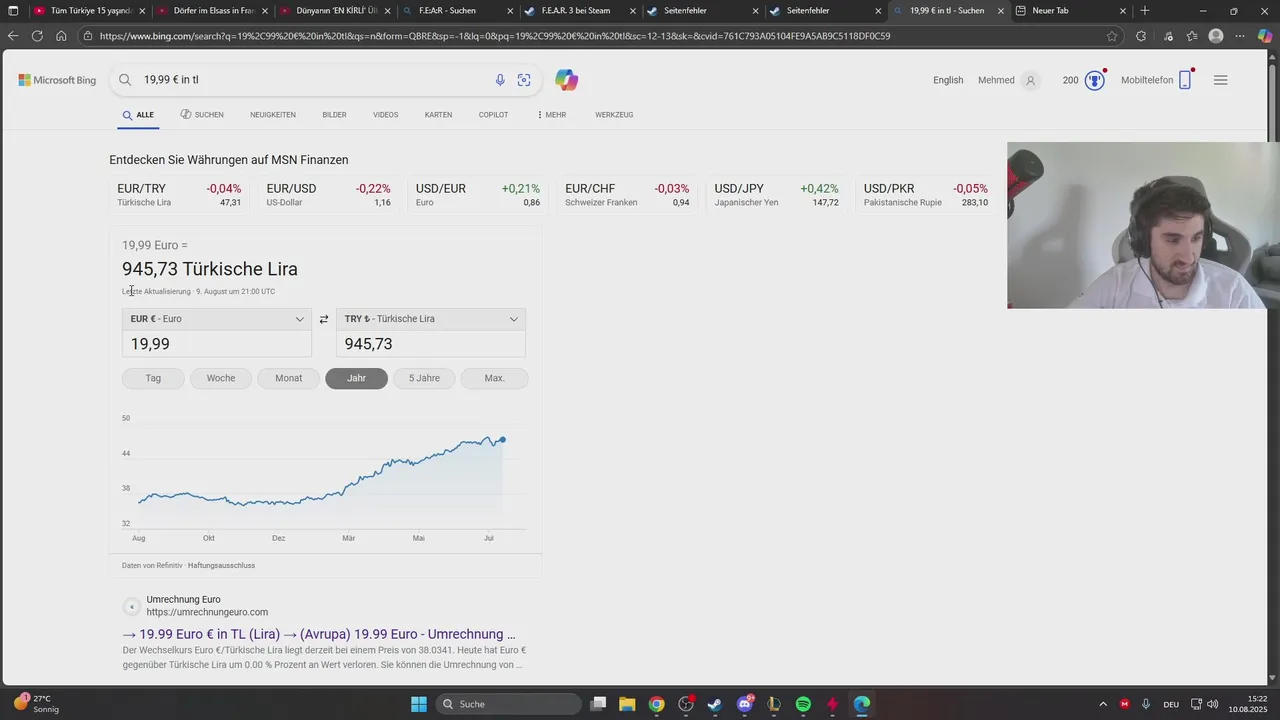
Task: Switch to Alle search tab
Action: tap(138, 115)
